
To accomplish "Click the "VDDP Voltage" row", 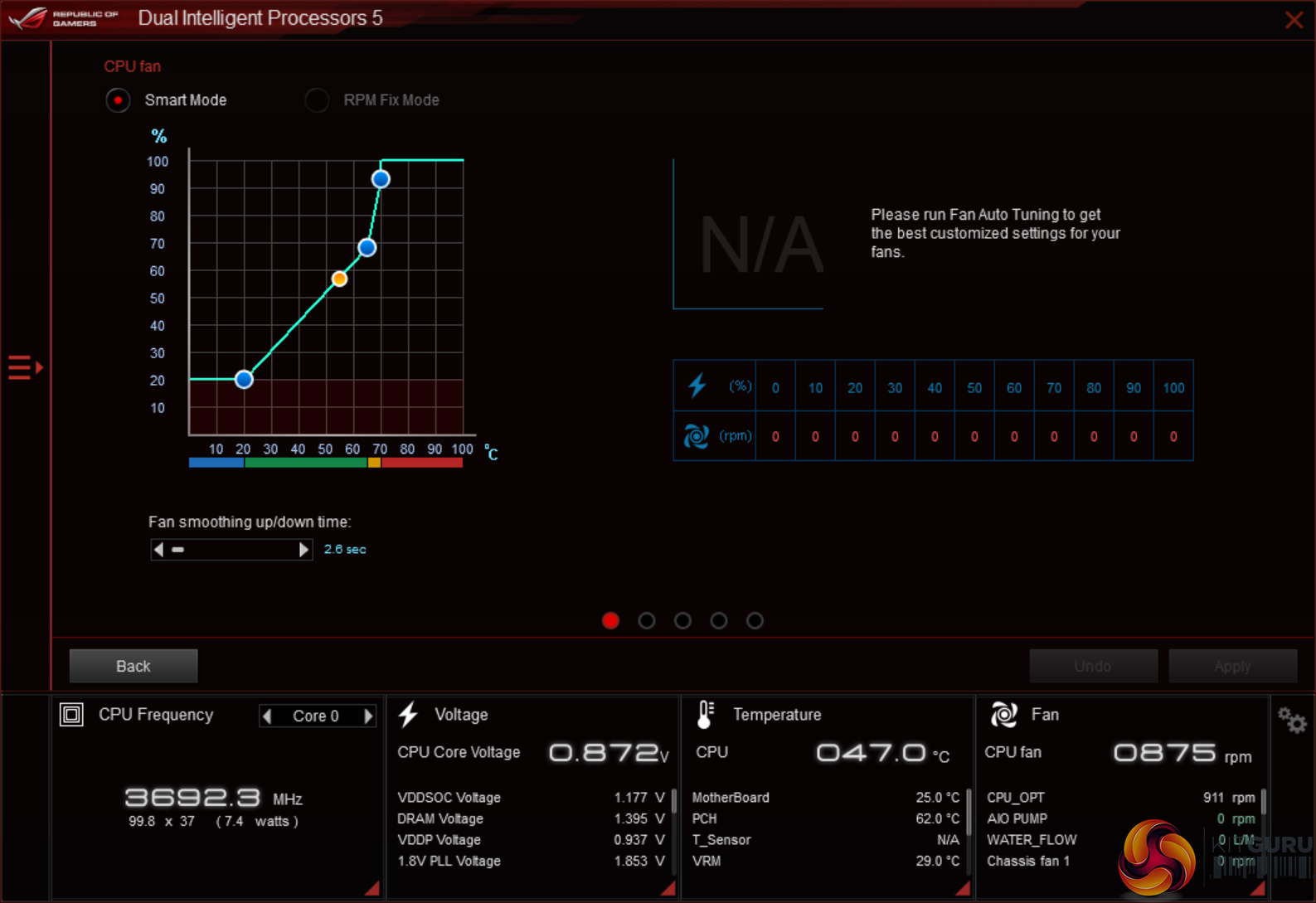I will pyautogui.click(x=531, y=840).
